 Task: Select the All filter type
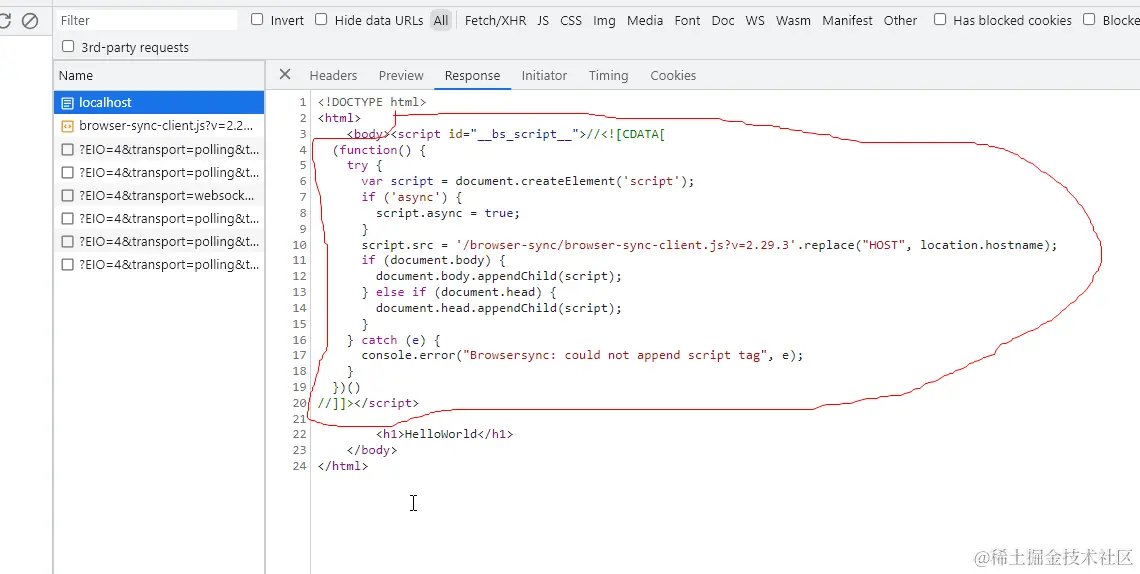441,20
